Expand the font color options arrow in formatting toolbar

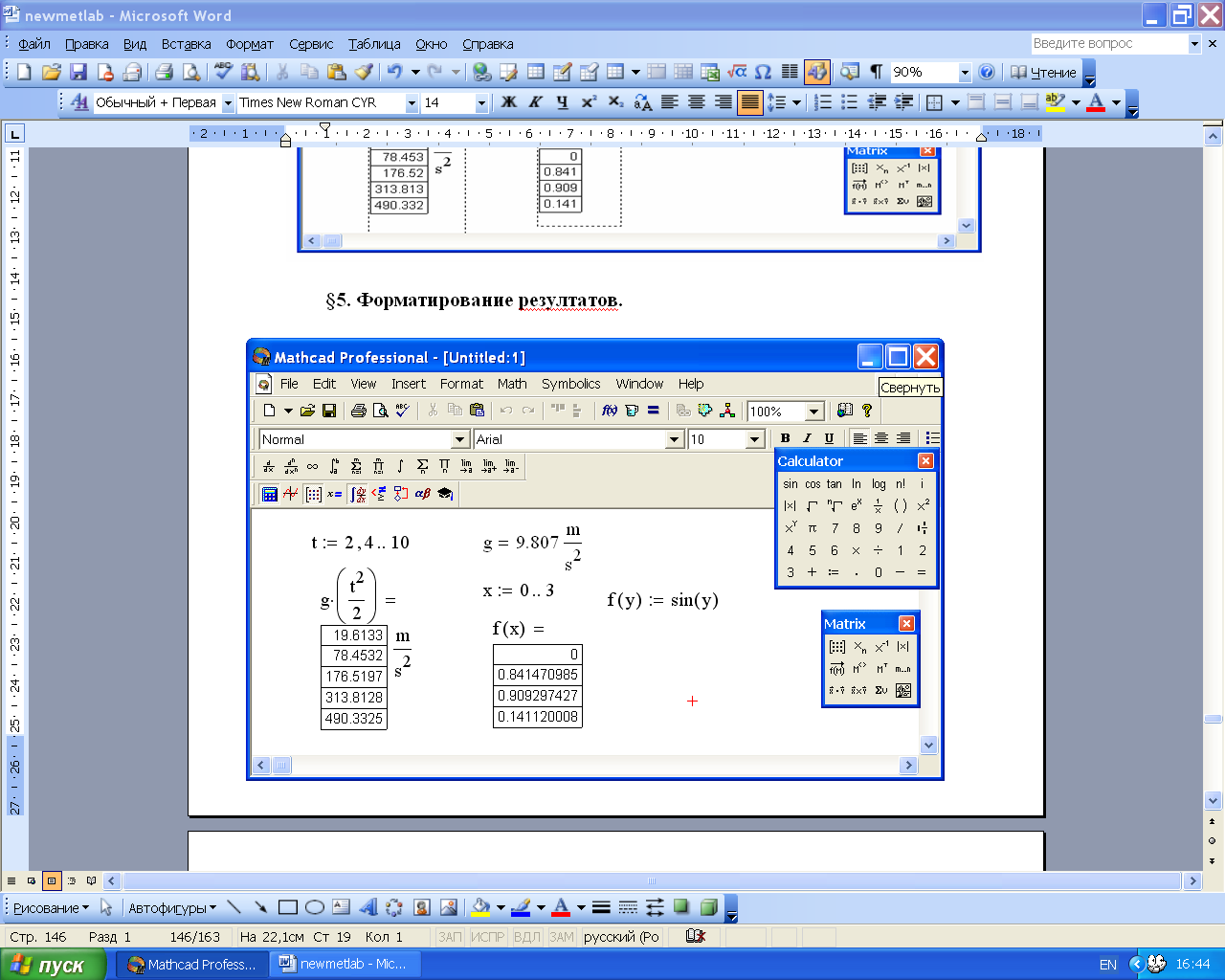tap(1116, 102)
